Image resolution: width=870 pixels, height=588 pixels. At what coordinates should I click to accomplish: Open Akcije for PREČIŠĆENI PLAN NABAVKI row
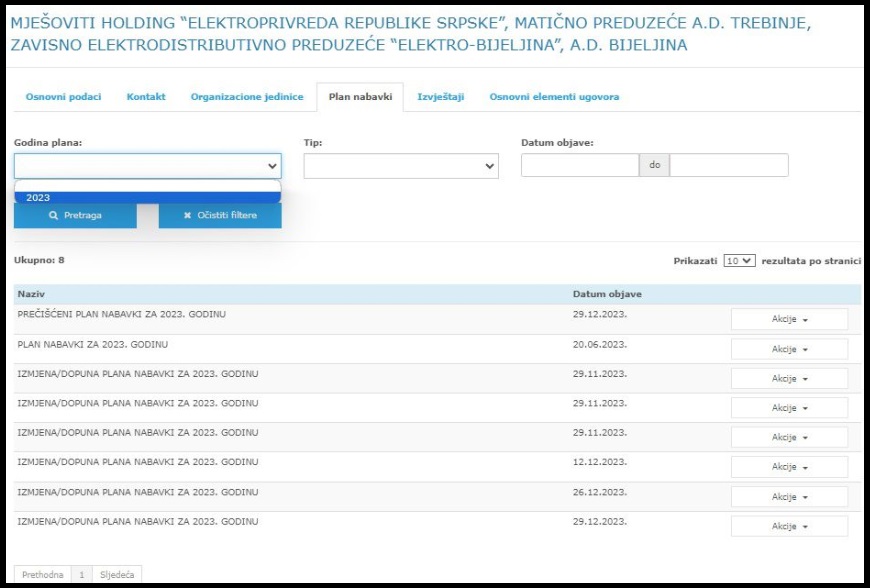coord(789,320)
